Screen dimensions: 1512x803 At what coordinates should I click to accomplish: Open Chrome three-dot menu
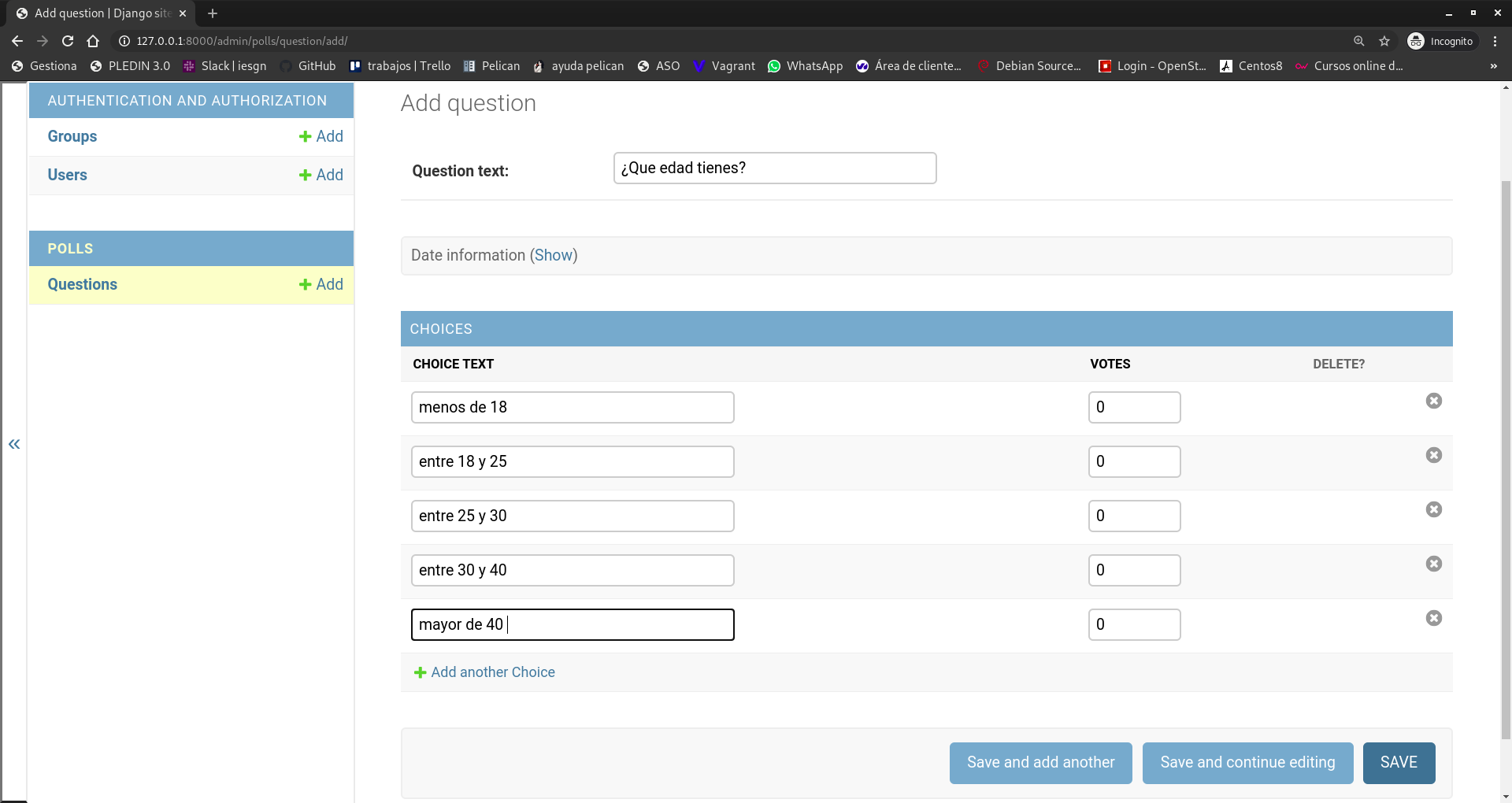1495,41
